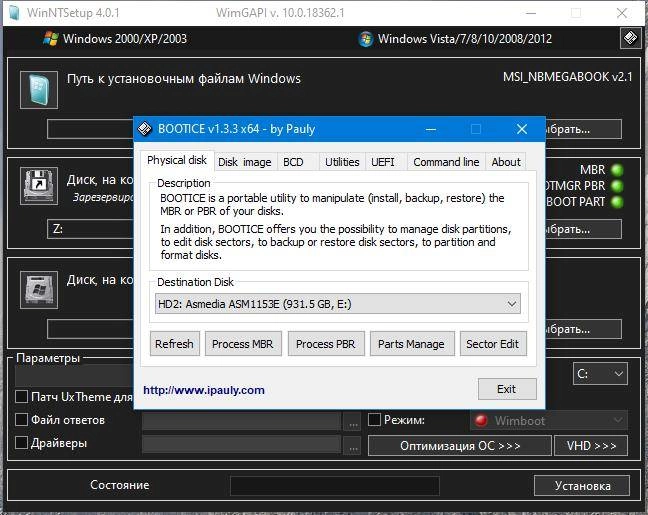Click the BOOTICE title bar diamond icon
This screenshot has width=648, height=515.
[145, 129]
